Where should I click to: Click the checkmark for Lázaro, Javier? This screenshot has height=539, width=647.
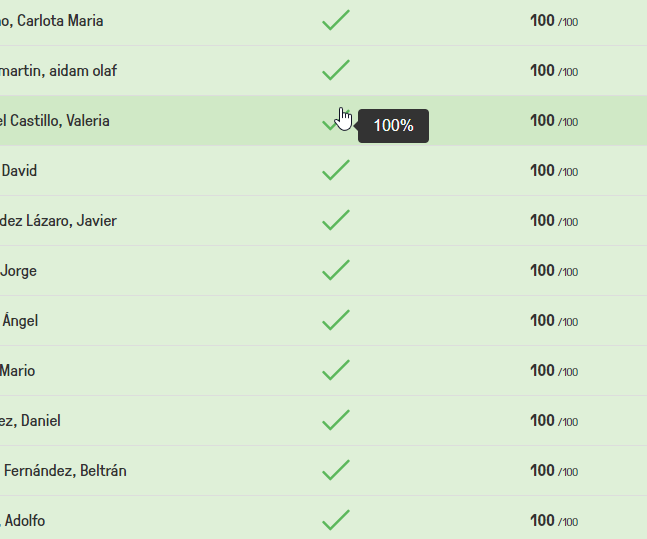[336, 220]
